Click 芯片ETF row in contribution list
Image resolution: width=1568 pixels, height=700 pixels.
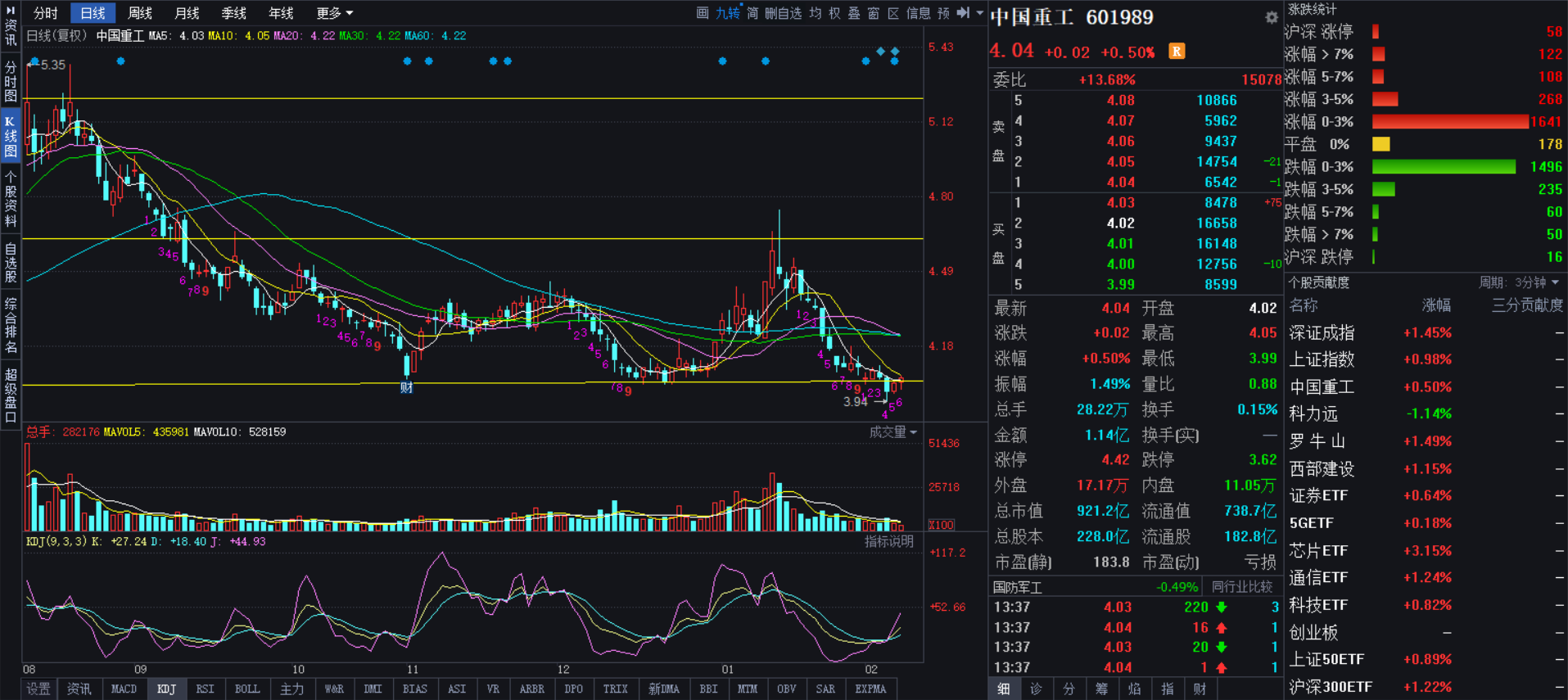[x=1426, y=551]
